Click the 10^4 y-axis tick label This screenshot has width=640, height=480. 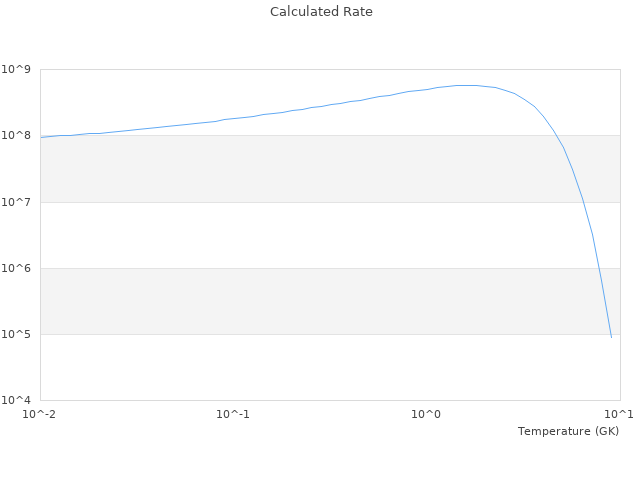click(x=18, y=400)
